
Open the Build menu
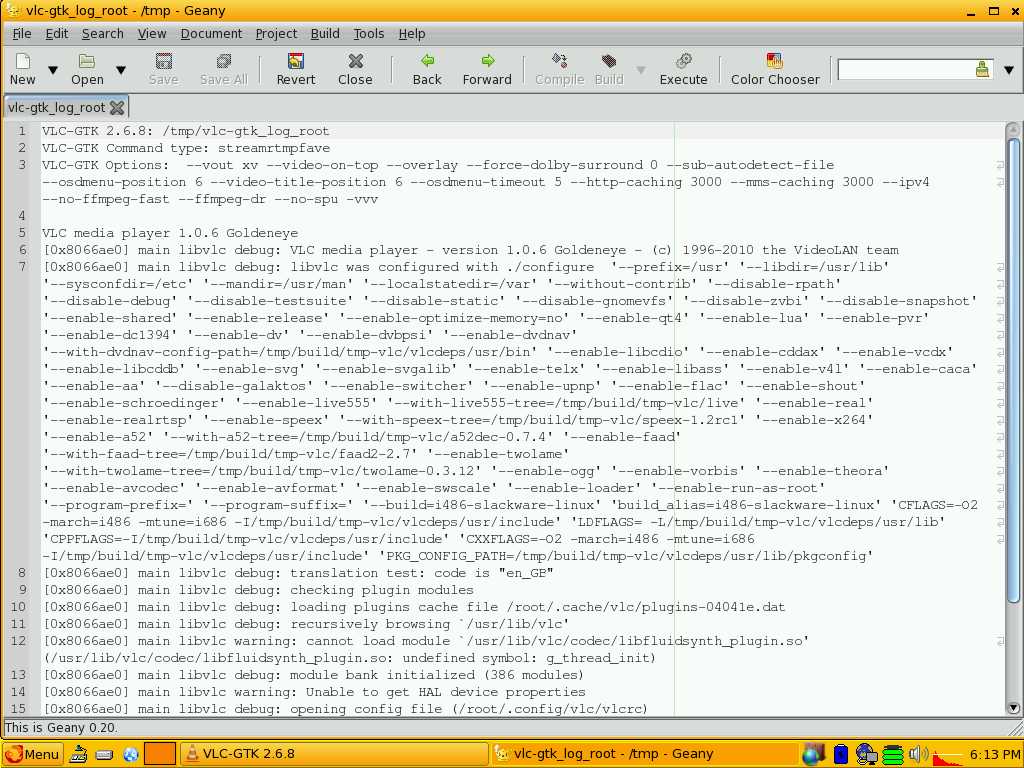pos(325,33)
